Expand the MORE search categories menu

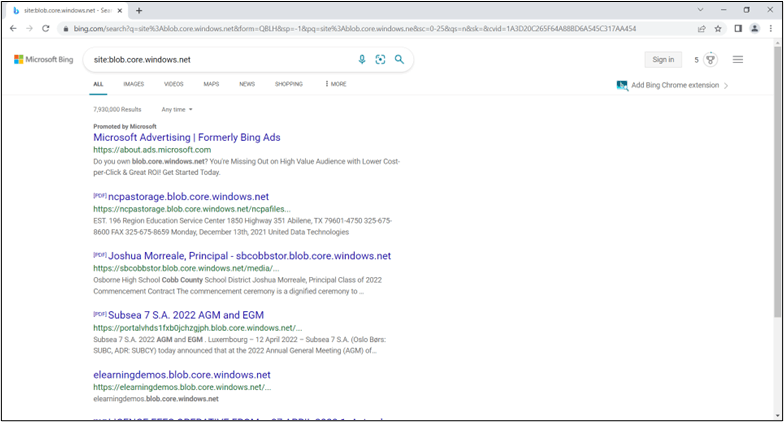336,84
